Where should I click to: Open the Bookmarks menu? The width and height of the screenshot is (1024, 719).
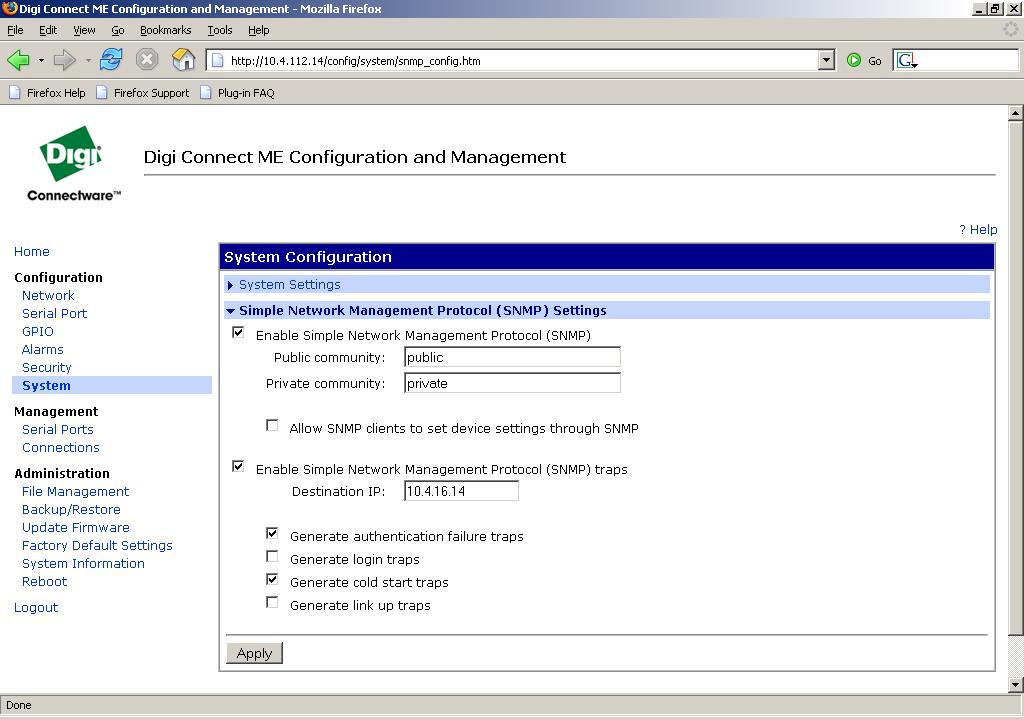[x=165, y=31]
